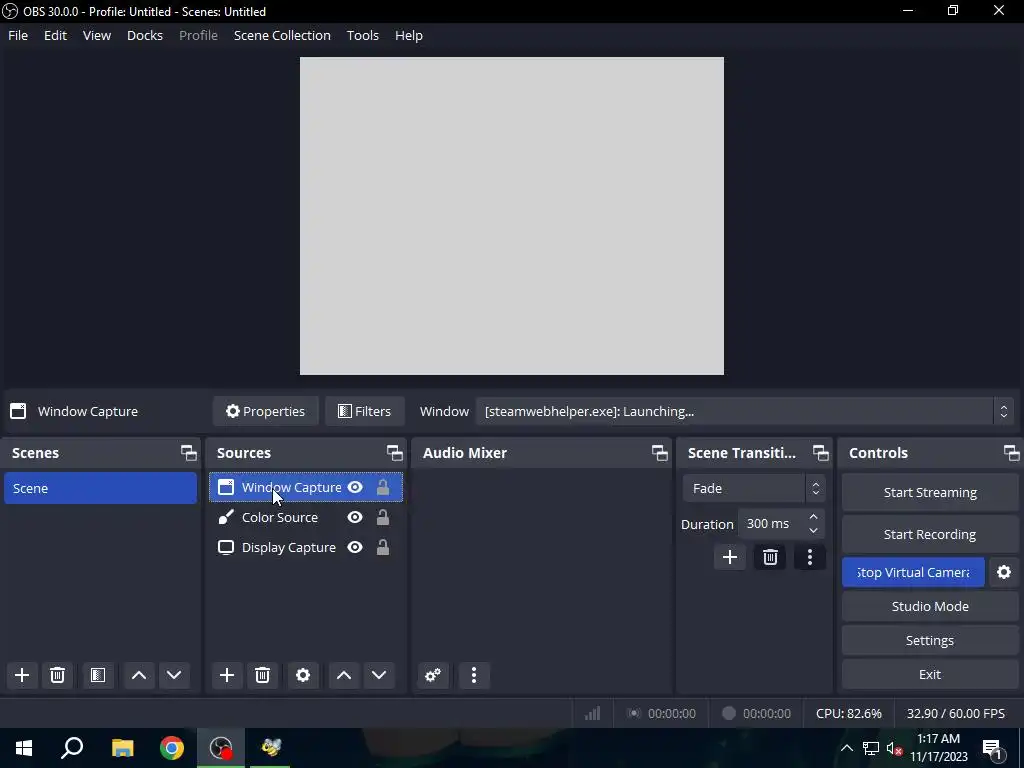Click the taskbar clock and date

pyautogui.click(x=938, y=748)
